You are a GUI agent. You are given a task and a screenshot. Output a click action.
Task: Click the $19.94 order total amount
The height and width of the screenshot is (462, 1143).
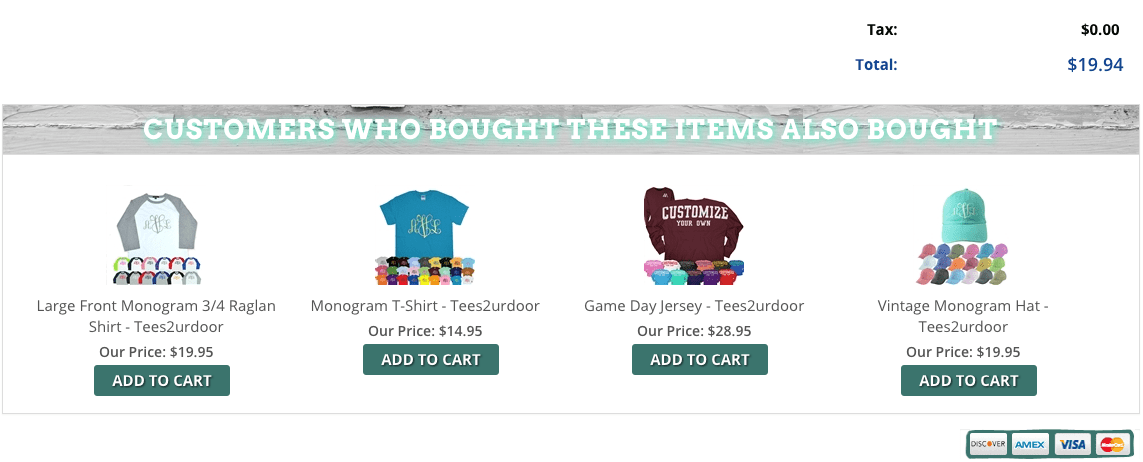(x=1095, y=65)
